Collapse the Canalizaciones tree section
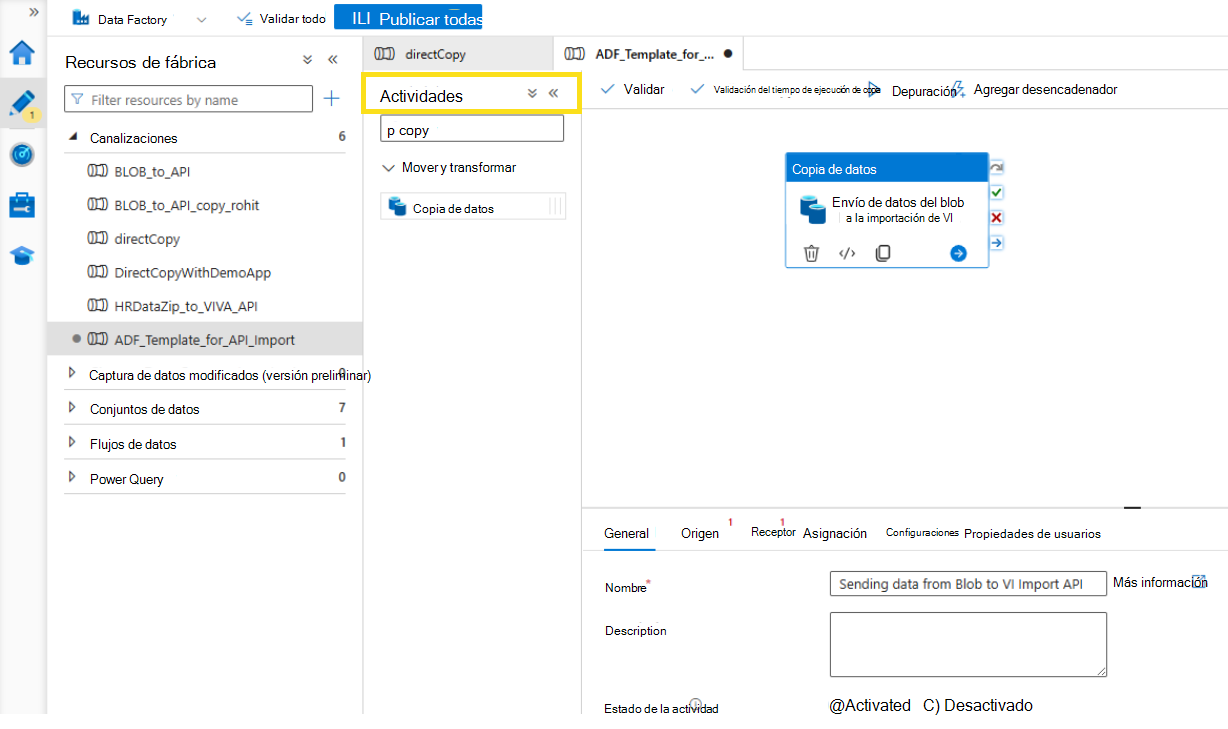Image resolution: width=1228 pixels, height=729 pixels. pos(71,137)
